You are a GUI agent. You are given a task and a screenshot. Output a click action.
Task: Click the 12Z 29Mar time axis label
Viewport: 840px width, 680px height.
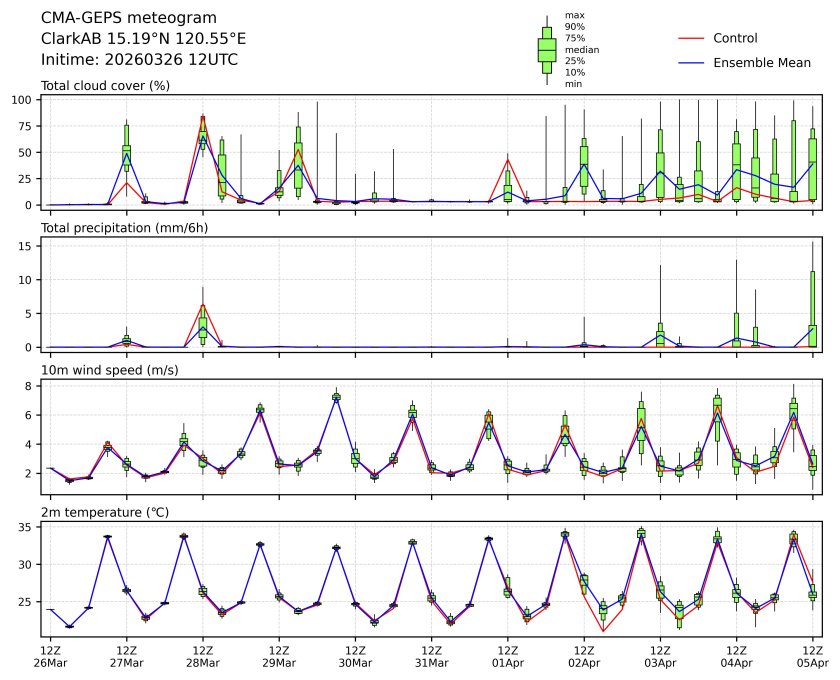pyautogui.click(x=279, y=656)
